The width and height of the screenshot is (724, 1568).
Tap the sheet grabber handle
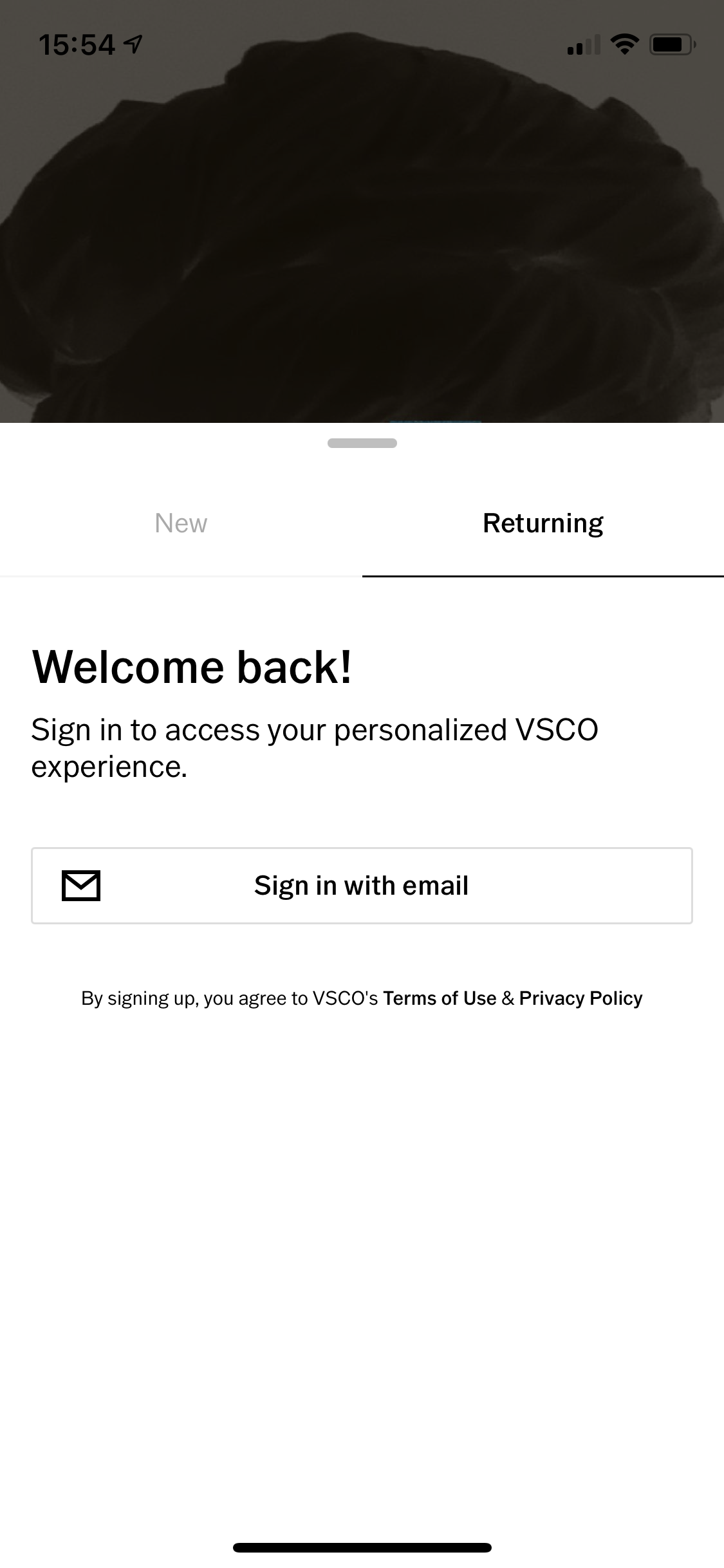click(x=362, y=443)
